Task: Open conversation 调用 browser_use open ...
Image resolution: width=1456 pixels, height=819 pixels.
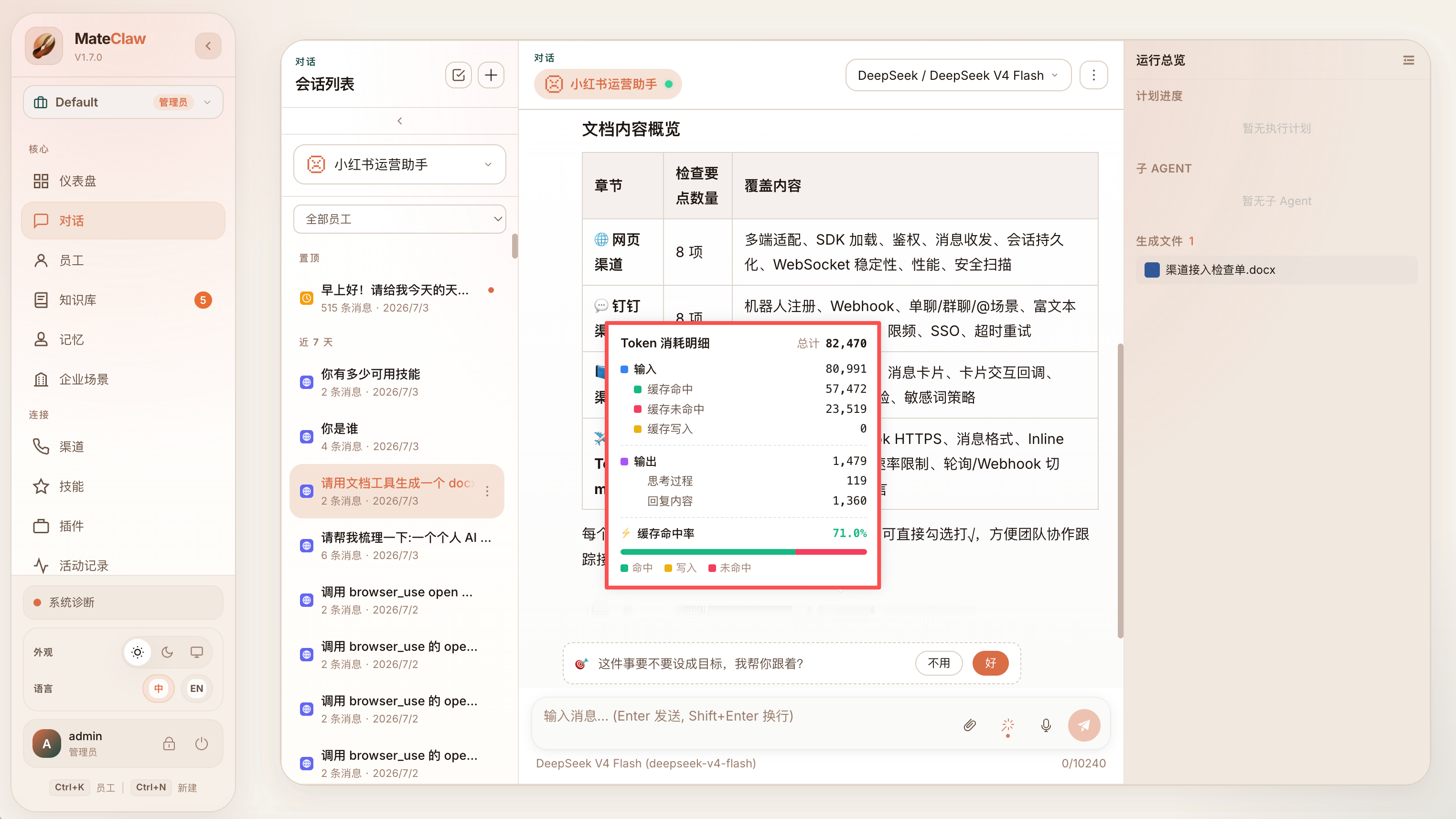Action: [396, 600]
